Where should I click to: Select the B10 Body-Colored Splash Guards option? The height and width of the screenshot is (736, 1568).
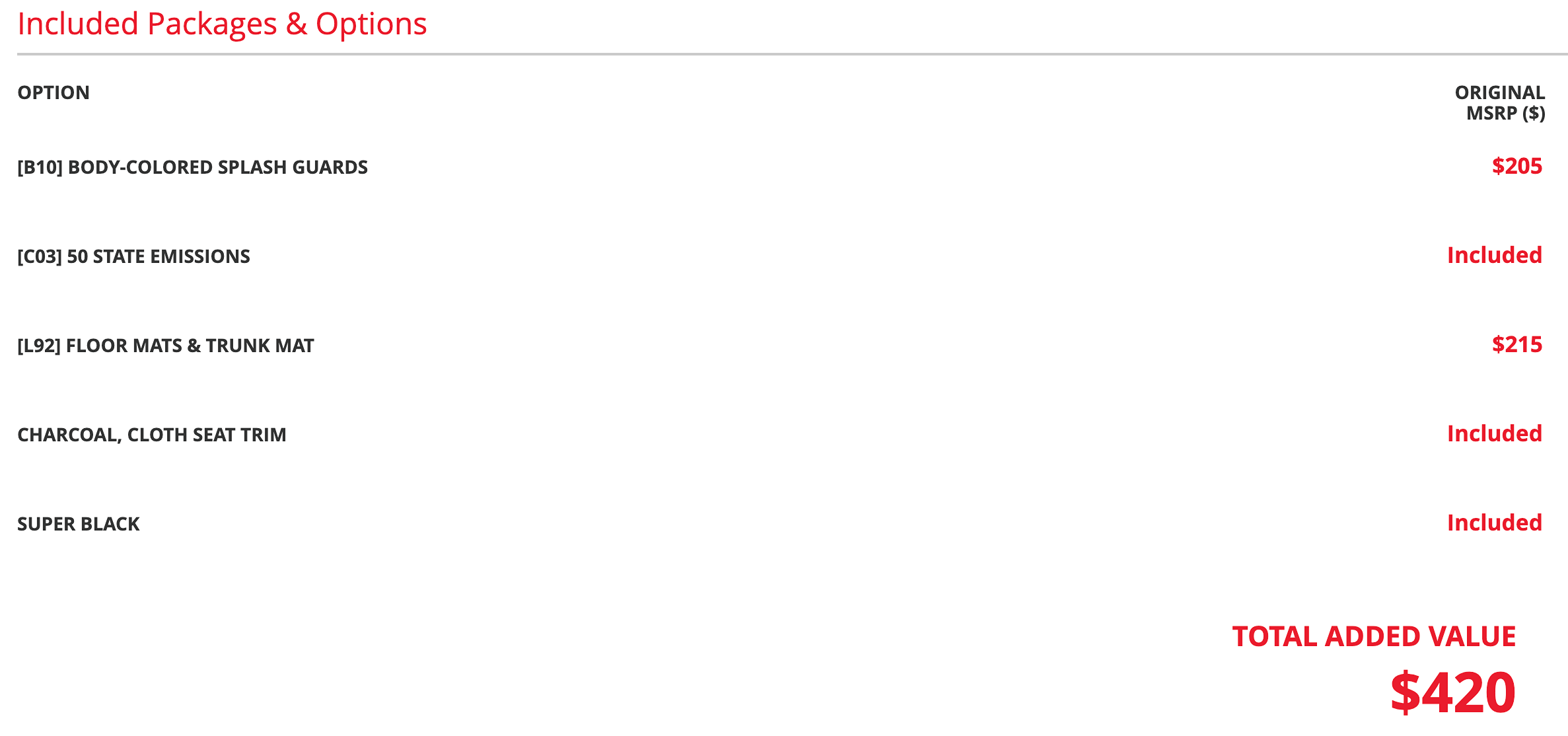point(192,167)
